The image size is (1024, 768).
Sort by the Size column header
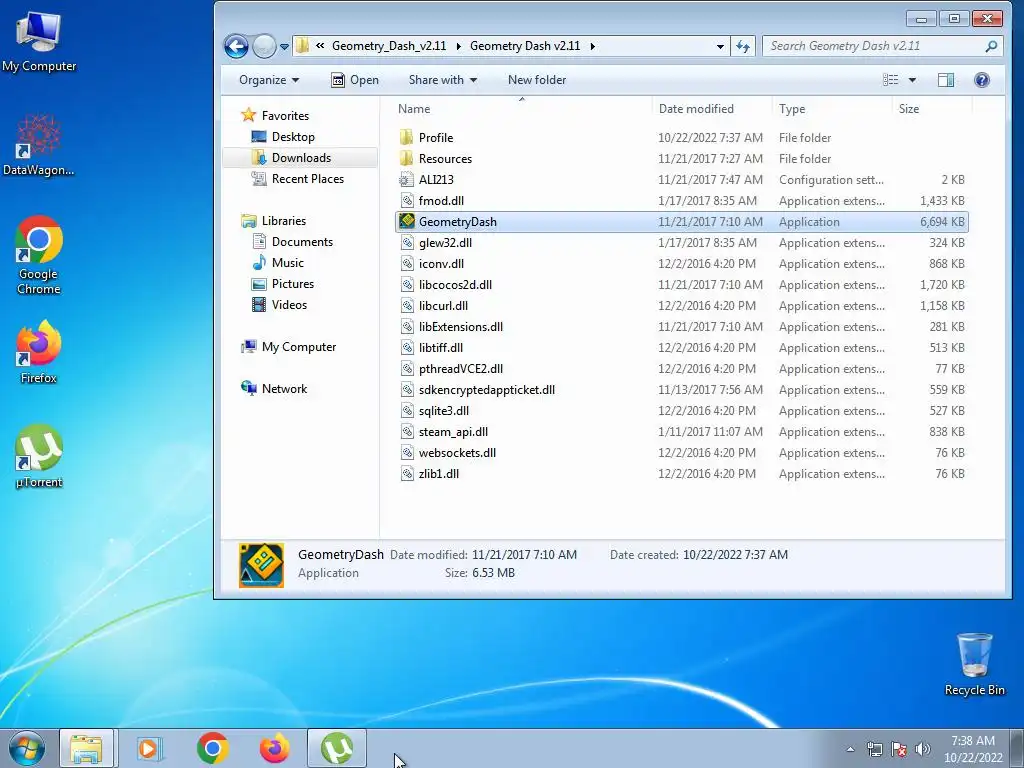click(x=932, y=108)
